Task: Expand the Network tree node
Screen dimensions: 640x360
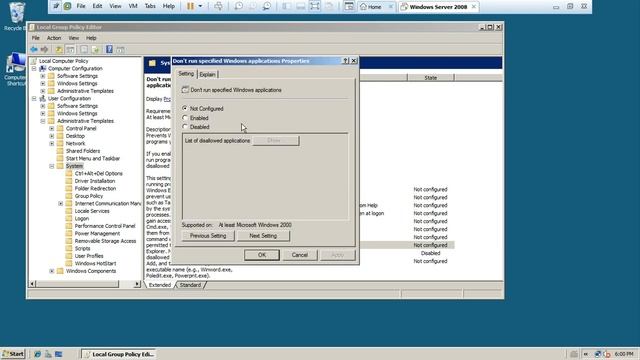Action: click(x=52, y=143)
